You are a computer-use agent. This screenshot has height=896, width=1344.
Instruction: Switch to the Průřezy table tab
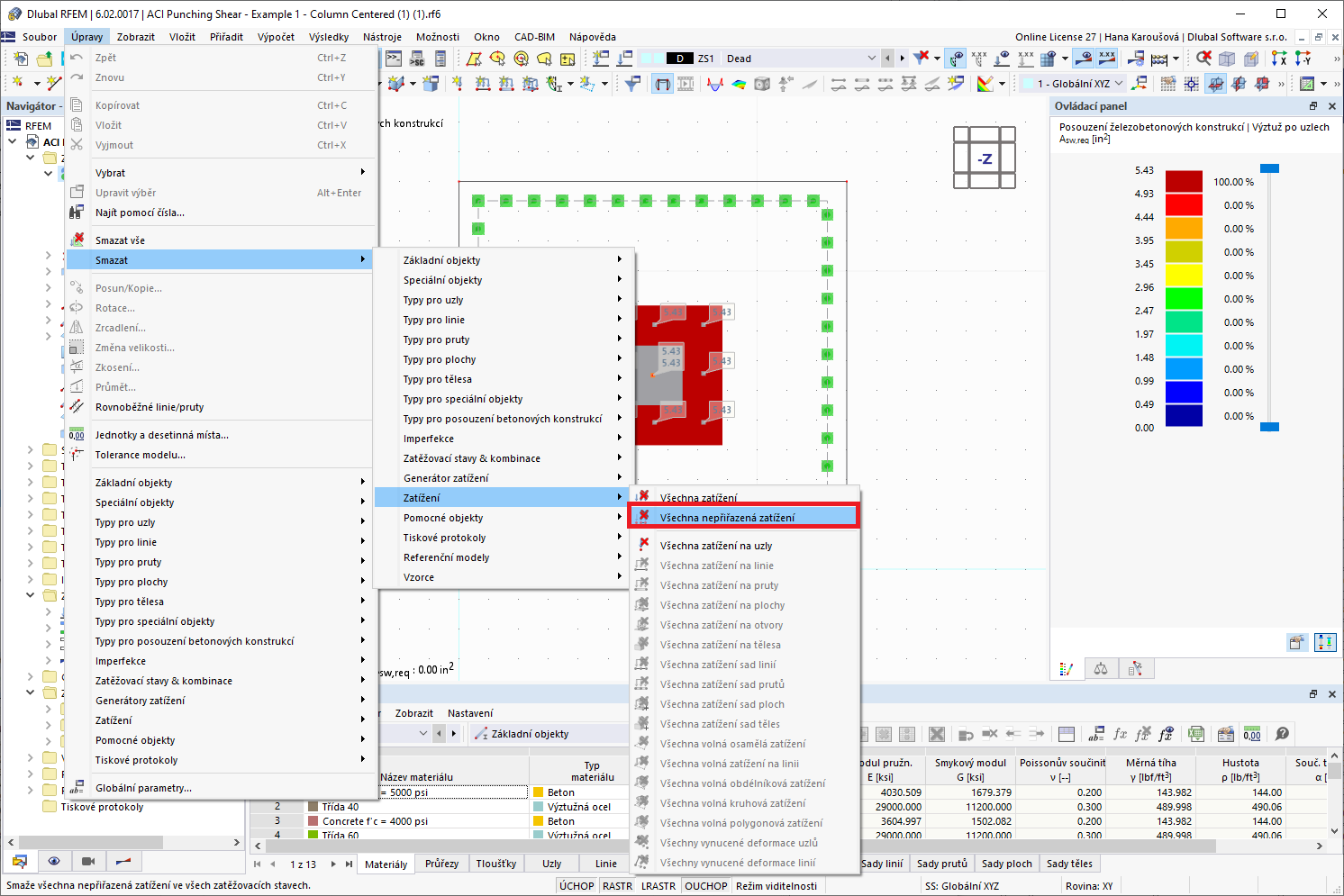click(x=441, y=864)
